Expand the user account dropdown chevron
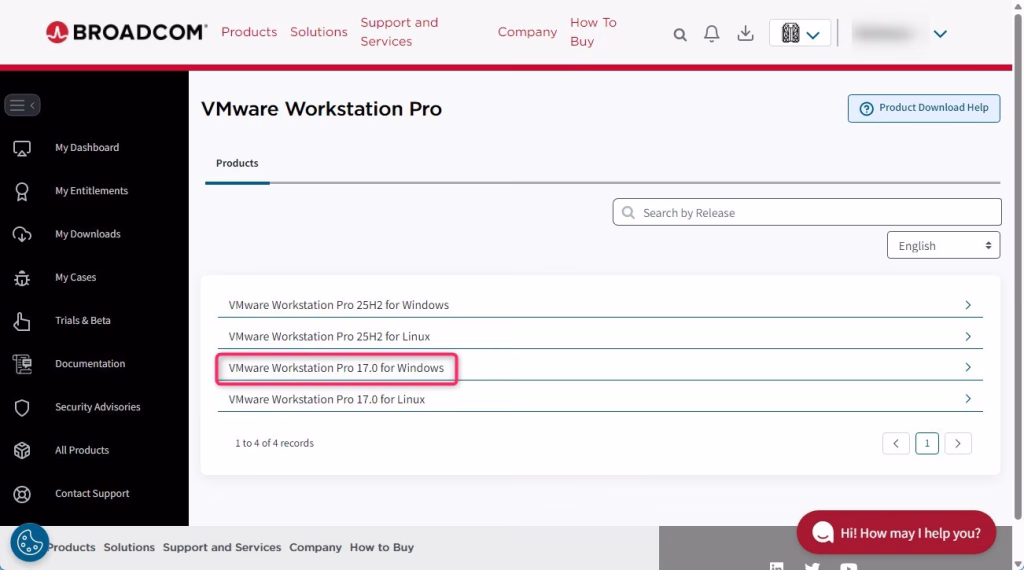The height and width of the screenshot is (570, 1024). [939, 34]
